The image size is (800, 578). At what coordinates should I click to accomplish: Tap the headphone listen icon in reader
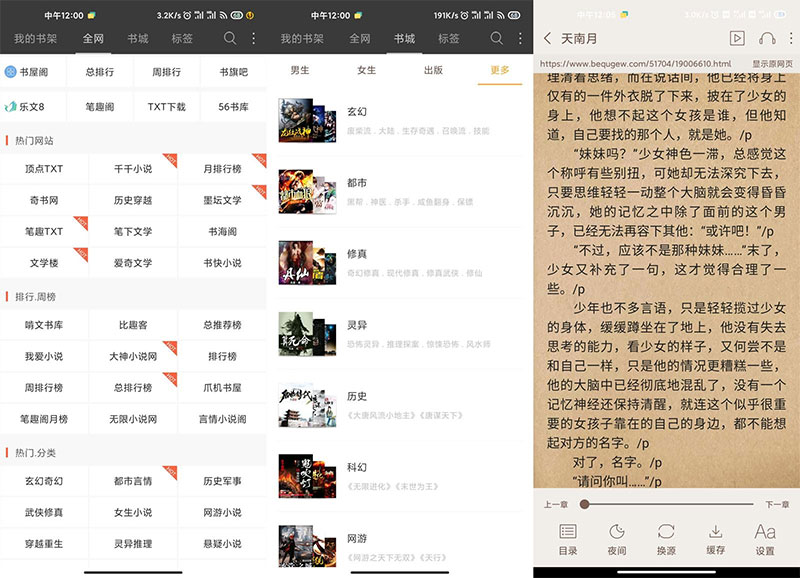(767, 38)
